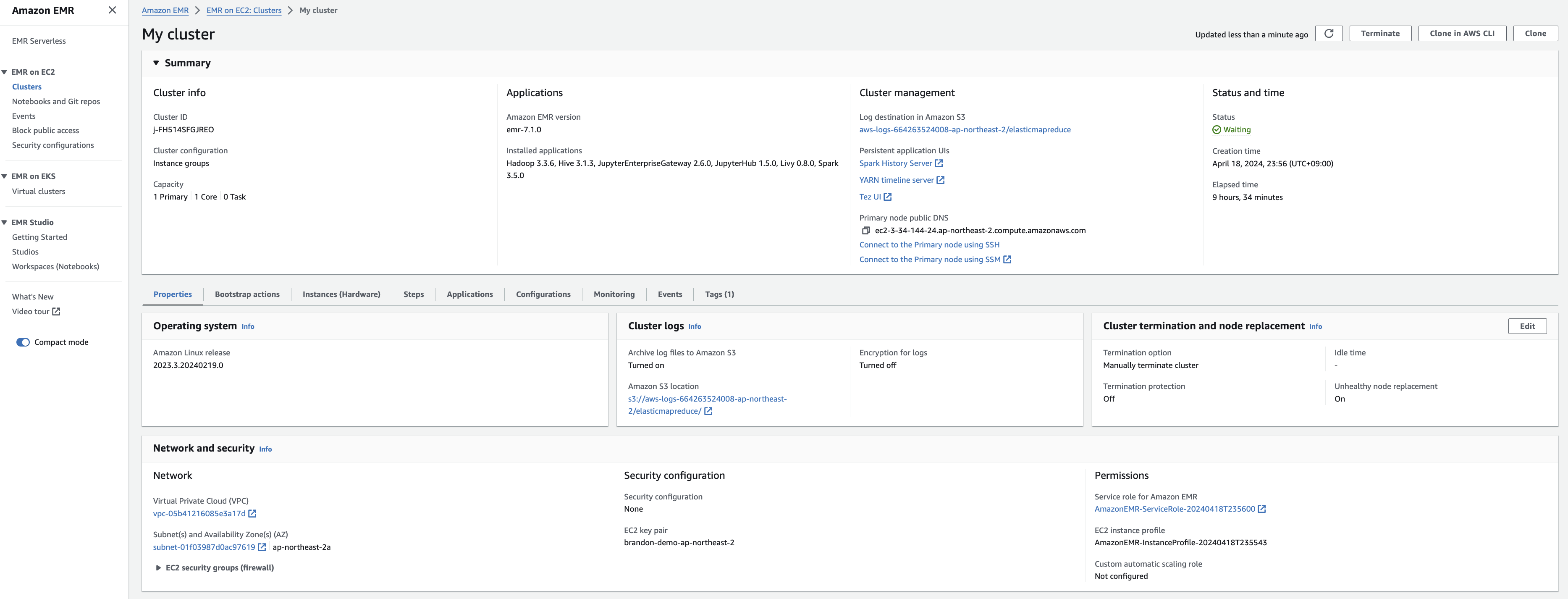
Task: Open the s3://aws-logs elasticmapreduce location link
Action: [707, 405]
